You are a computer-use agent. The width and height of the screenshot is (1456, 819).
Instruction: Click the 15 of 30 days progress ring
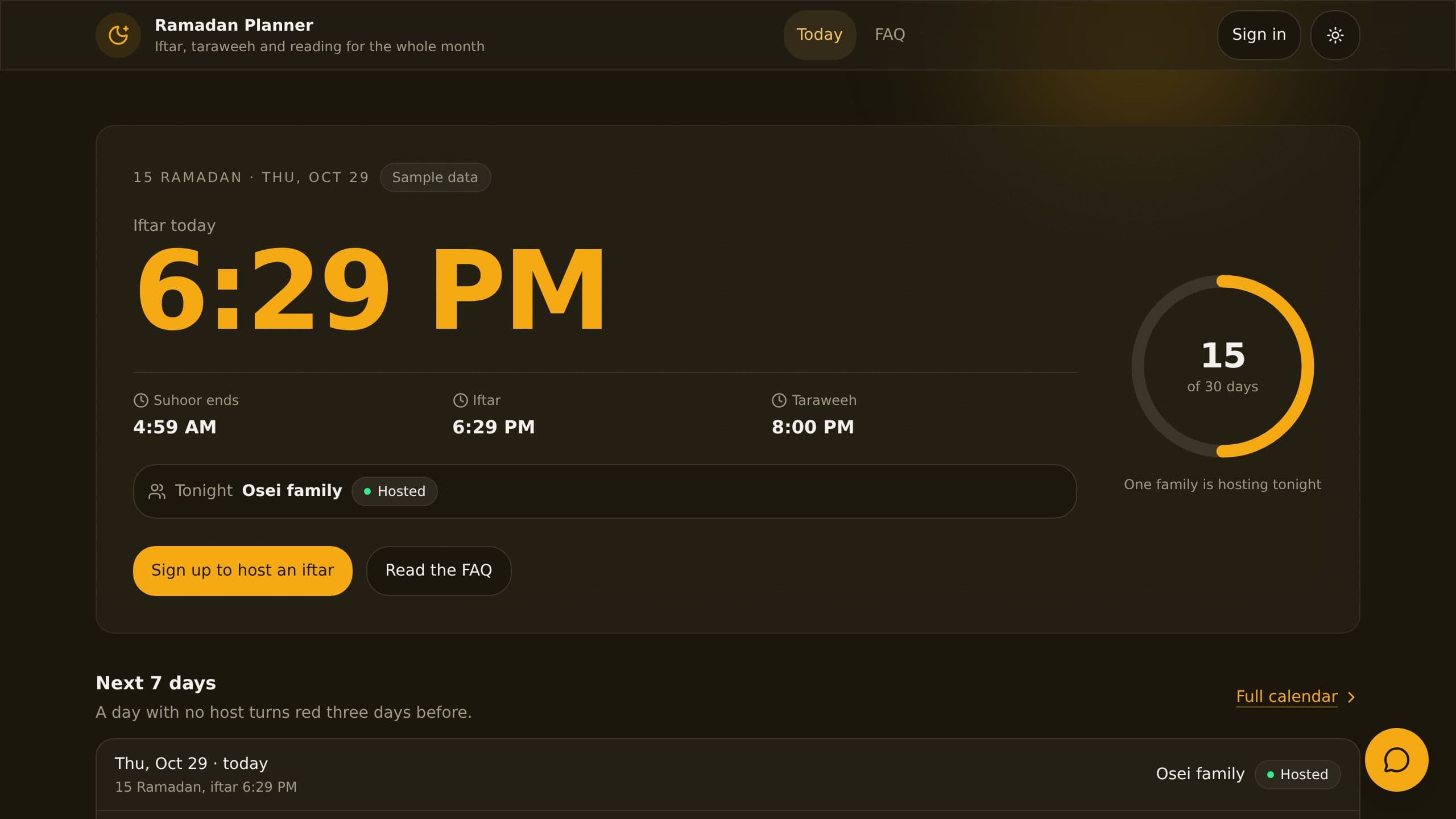coord(1222,366)
